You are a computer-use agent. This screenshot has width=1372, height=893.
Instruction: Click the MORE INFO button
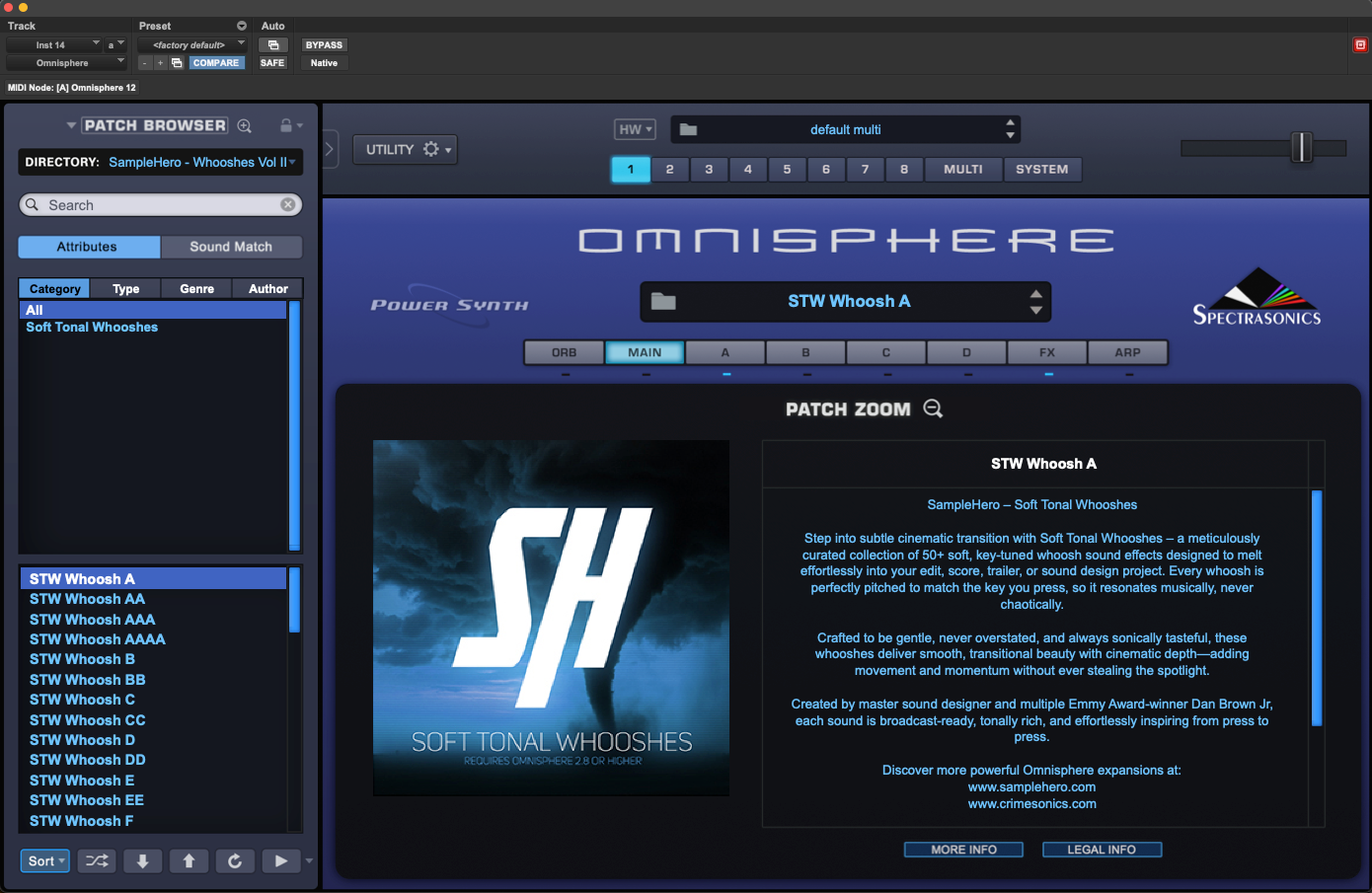[963, 850]
